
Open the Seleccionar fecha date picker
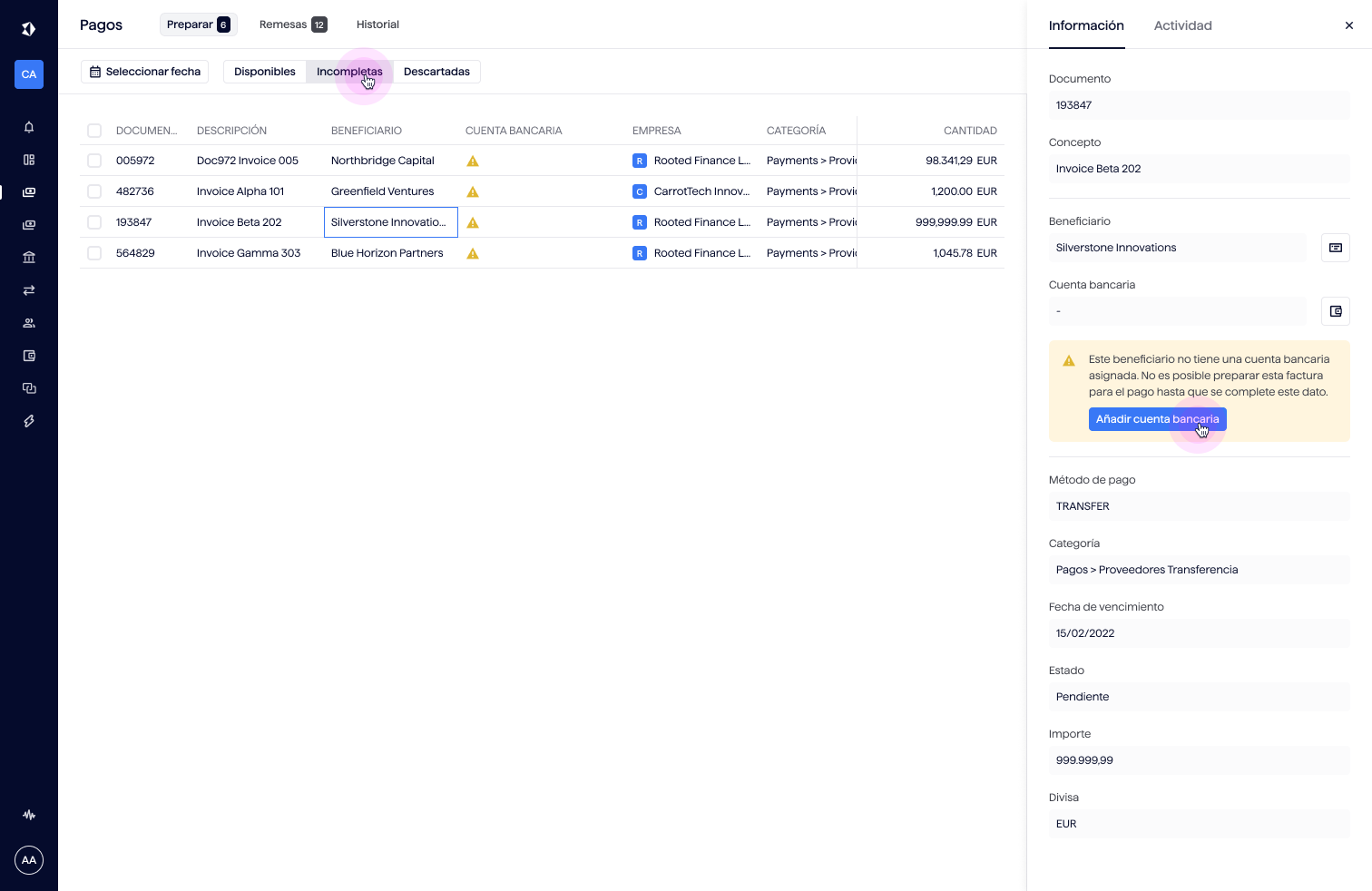coord(145,72)
